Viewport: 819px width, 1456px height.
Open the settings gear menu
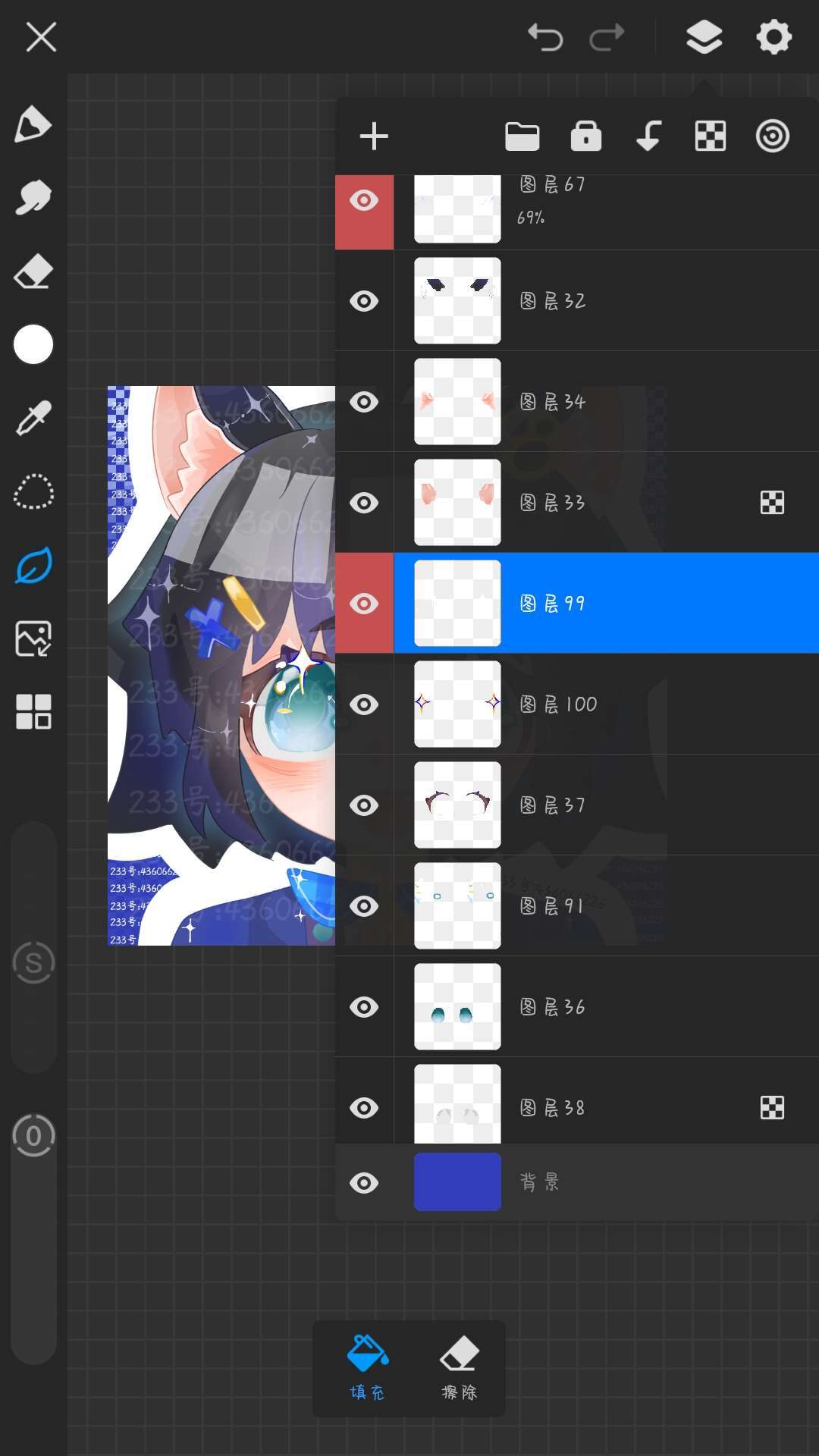tap(773, 37)
